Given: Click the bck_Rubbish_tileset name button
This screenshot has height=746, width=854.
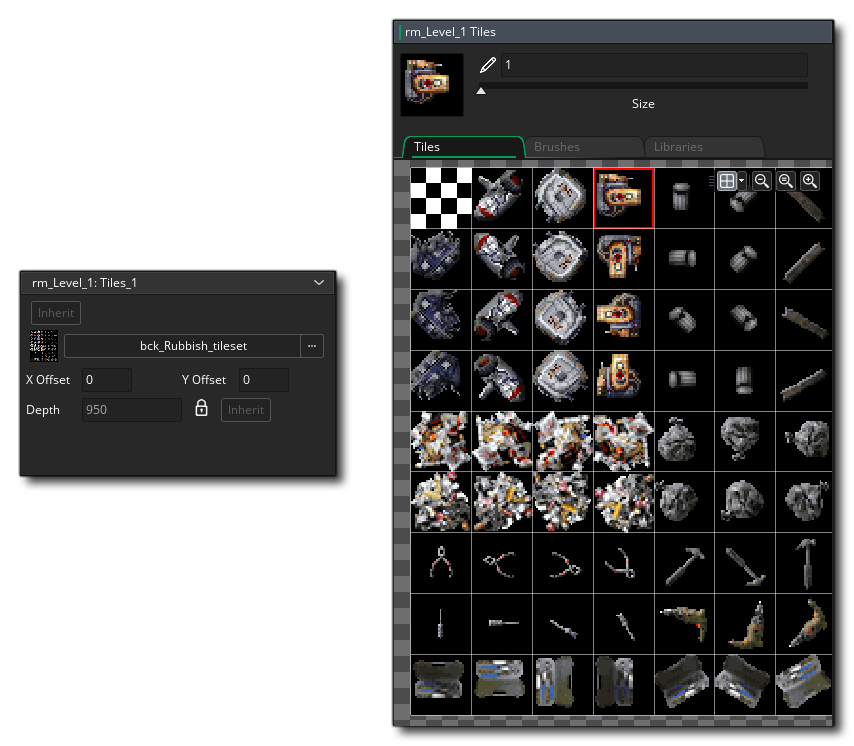Looking at the screenshot, I should [193, 345].
